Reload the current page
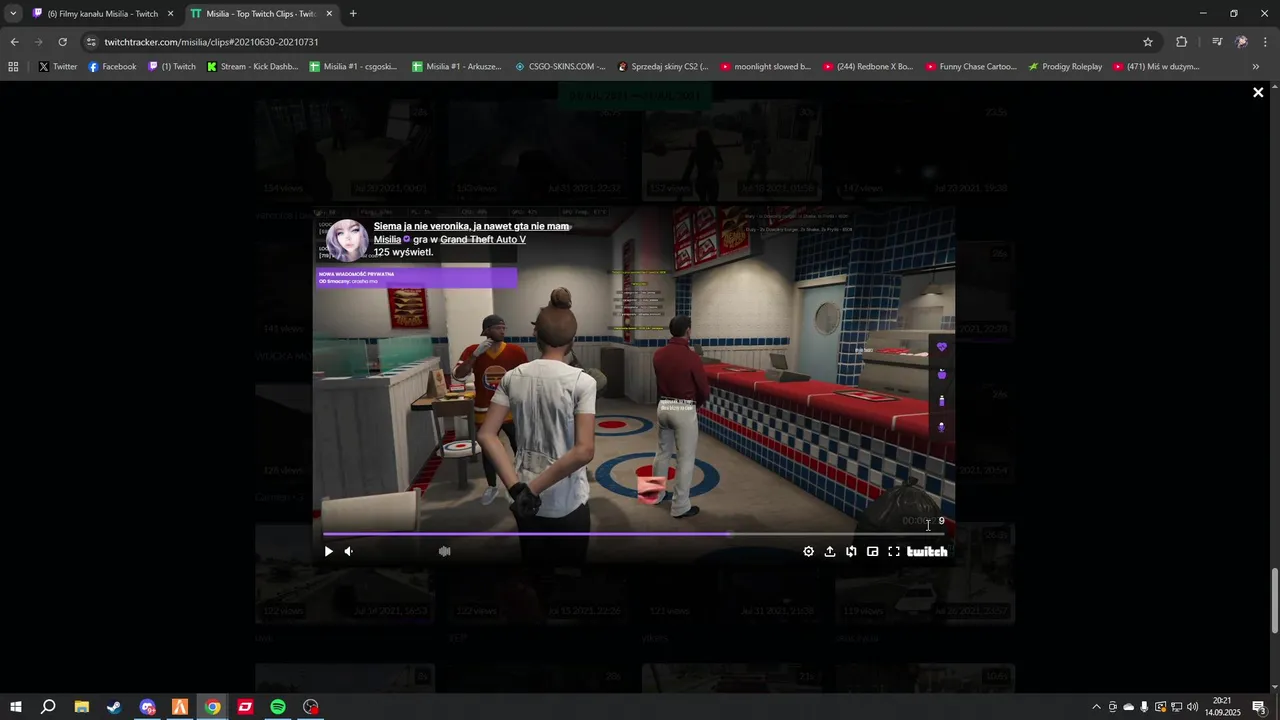 62,42
